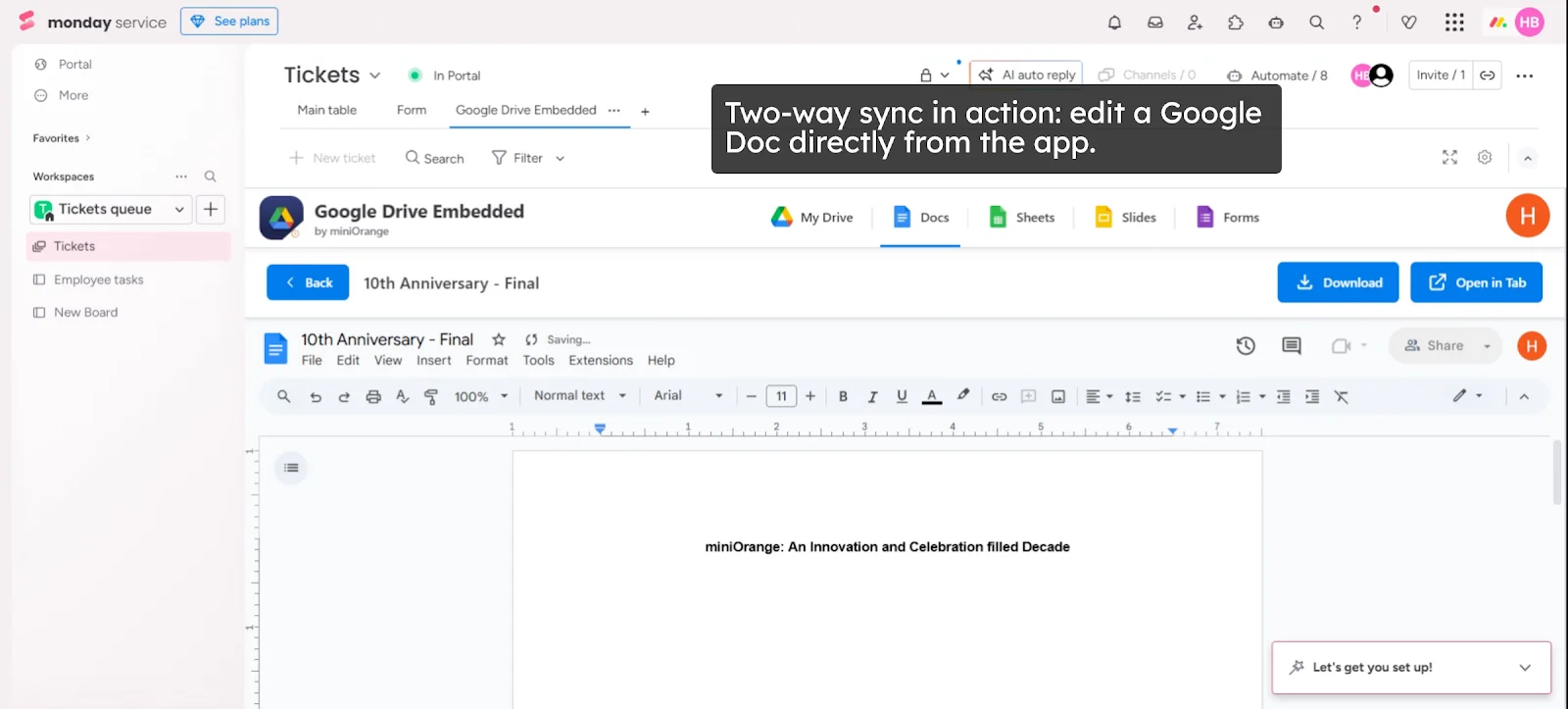Open the Slides tab
This screenshot has width=1568, height=709.
pos(1126,218)
